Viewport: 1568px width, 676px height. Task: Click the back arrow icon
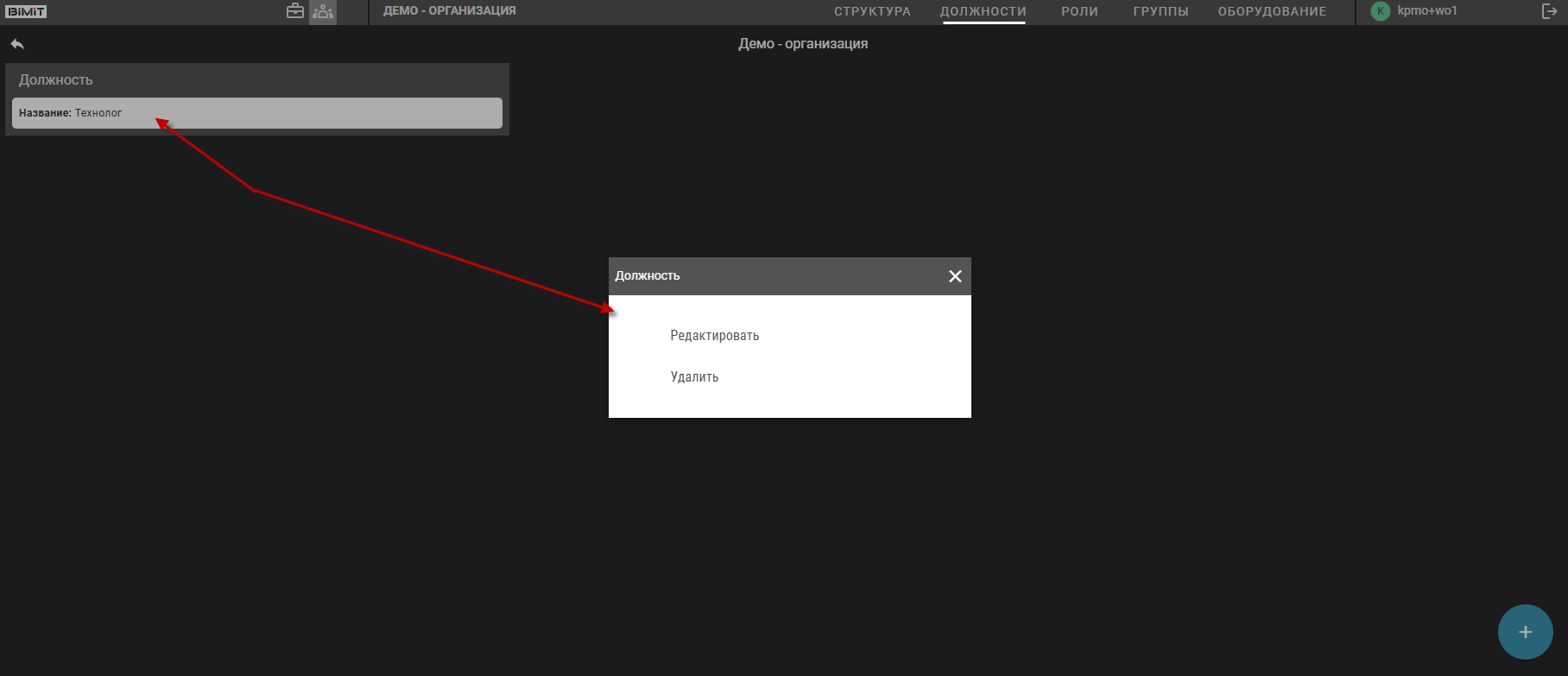pyautogui.click(x=17, y=44)
